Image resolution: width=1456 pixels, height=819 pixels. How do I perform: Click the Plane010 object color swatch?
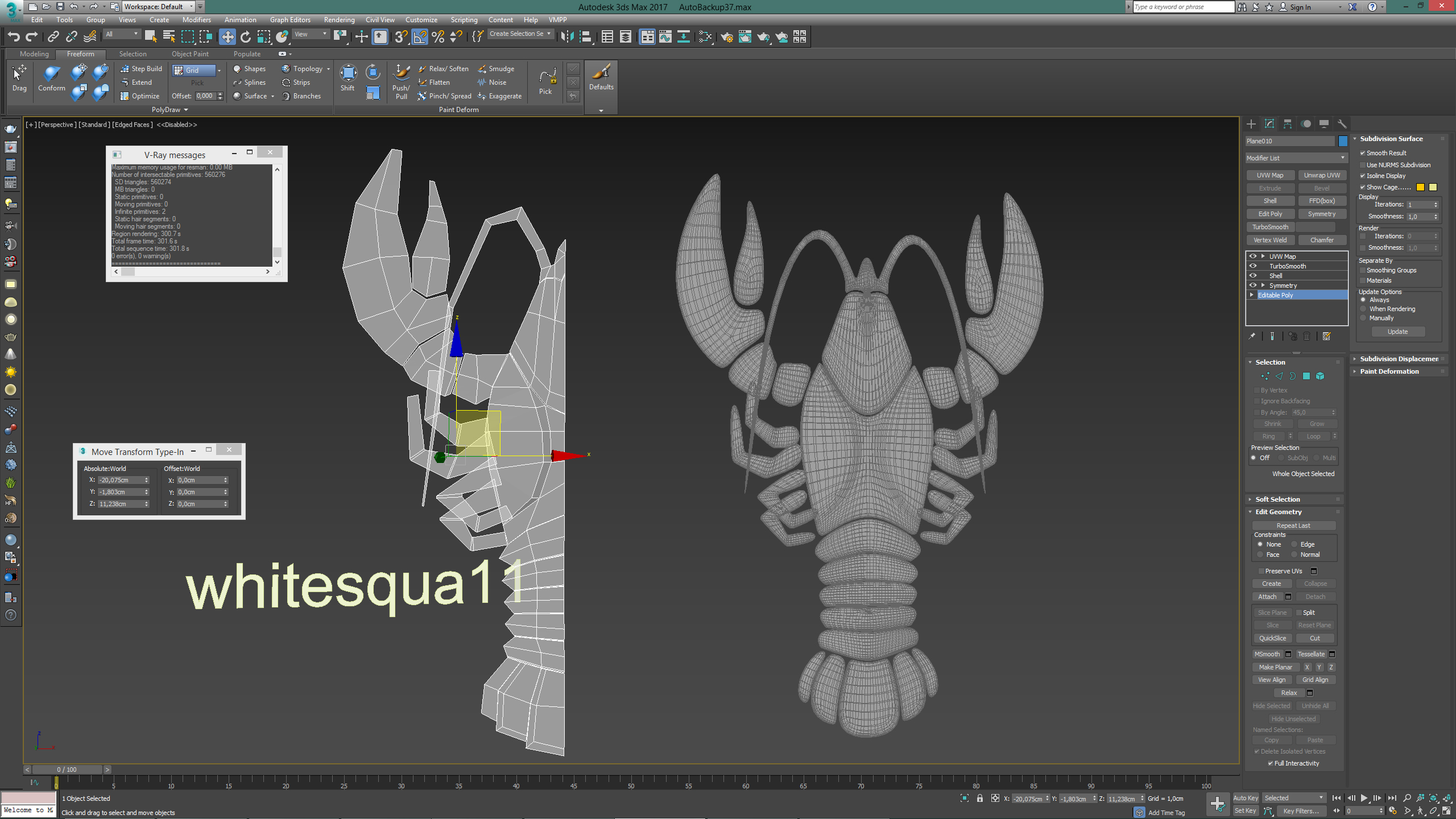tap(1343, 141)
